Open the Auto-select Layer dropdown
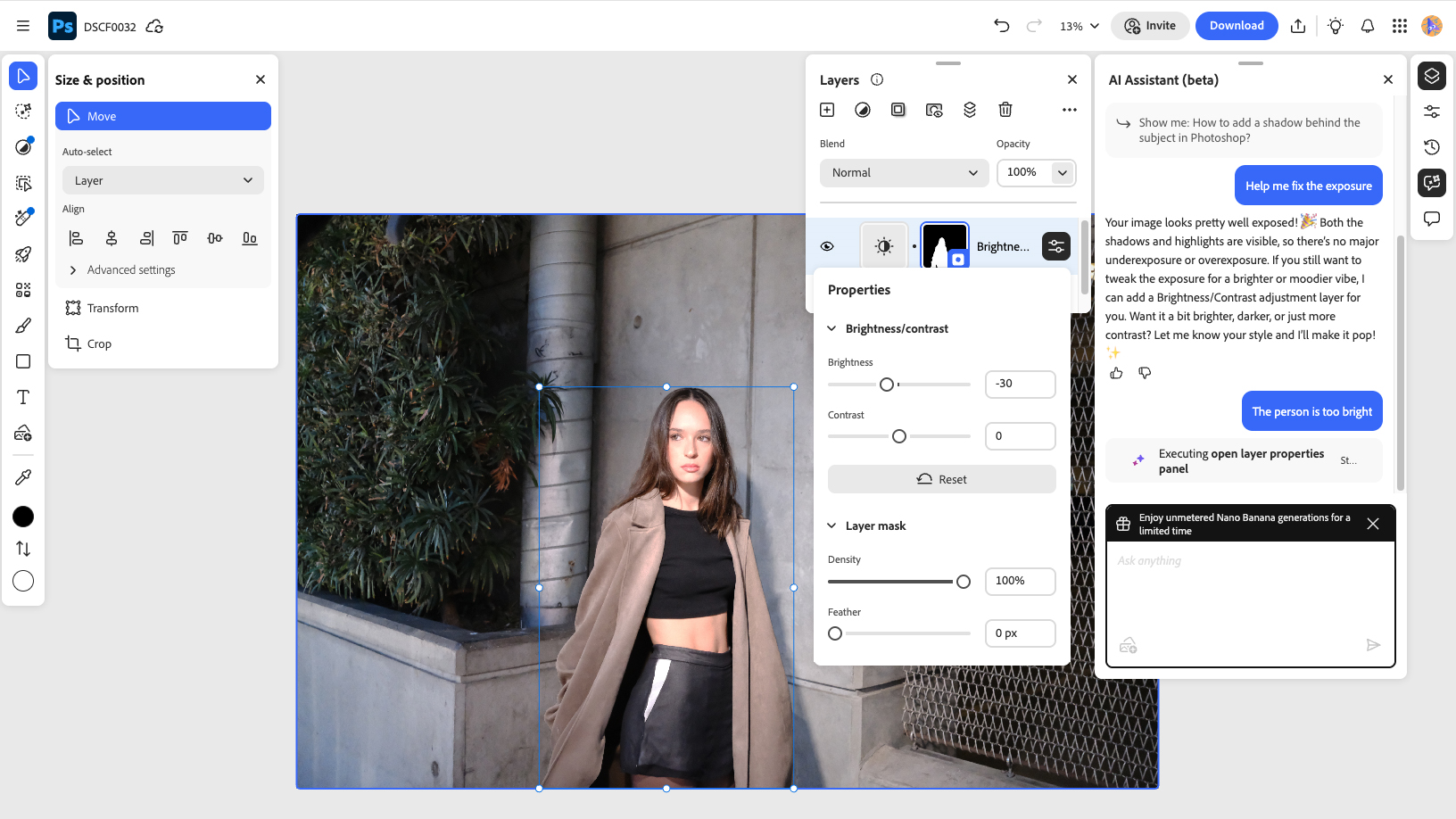Image resolution: width=1456 pixels, height=819 pixels. click(162, 180)
